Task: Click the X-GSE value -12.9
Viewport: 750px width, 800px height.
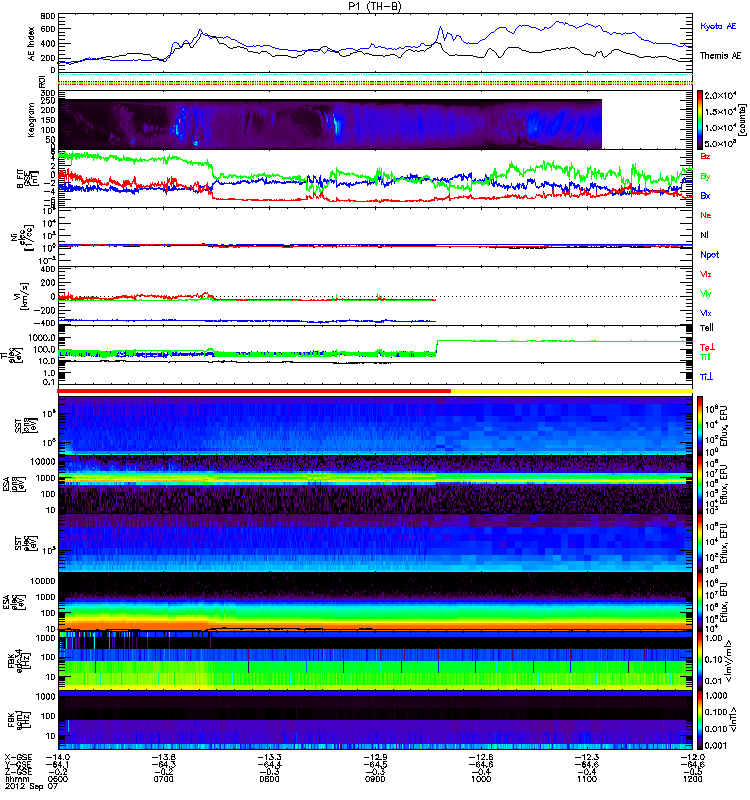Action: click(375, 757)
